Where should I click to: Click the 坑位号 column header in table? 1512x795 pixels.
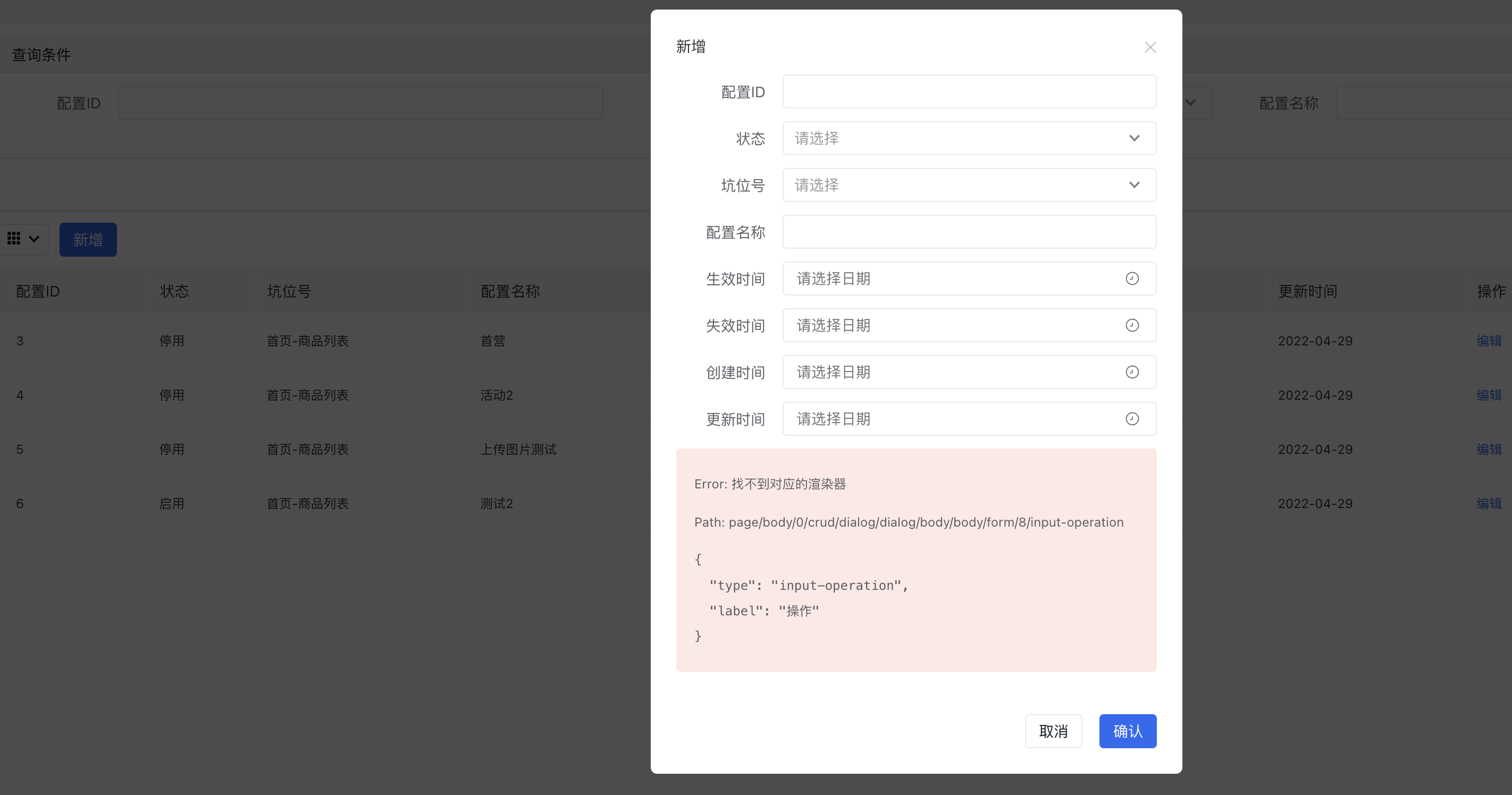289,292
